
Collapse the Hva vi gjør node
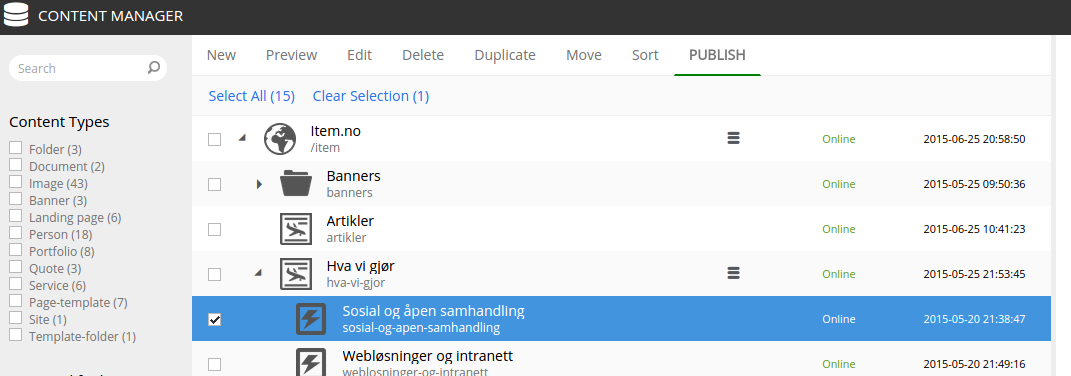coord(258,273)
